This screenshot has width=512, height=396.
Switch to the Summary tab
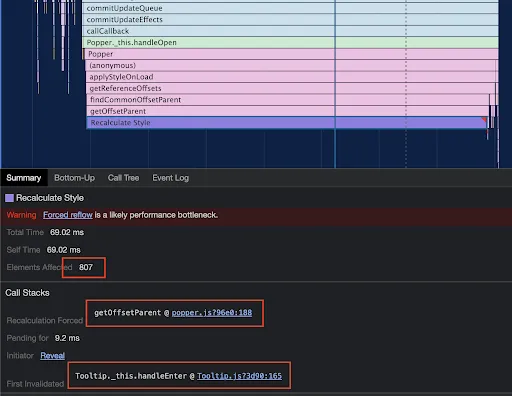point(24,178)
